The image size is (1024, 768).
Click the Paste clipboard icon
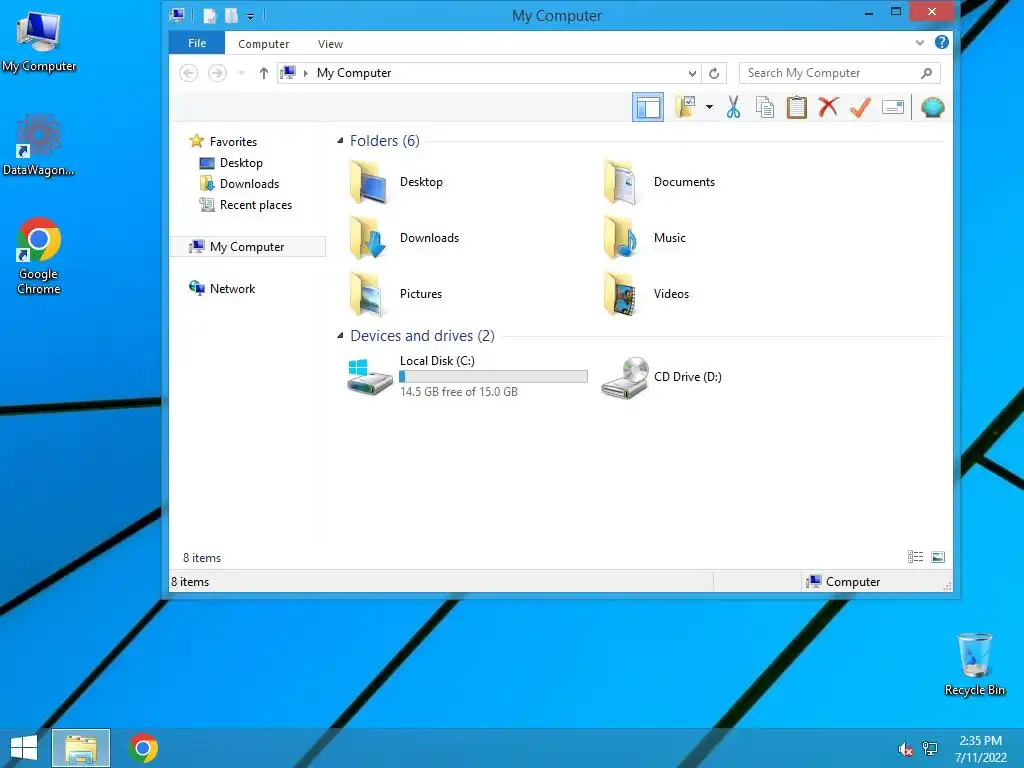pyautogui.click(x=797, y=107)
